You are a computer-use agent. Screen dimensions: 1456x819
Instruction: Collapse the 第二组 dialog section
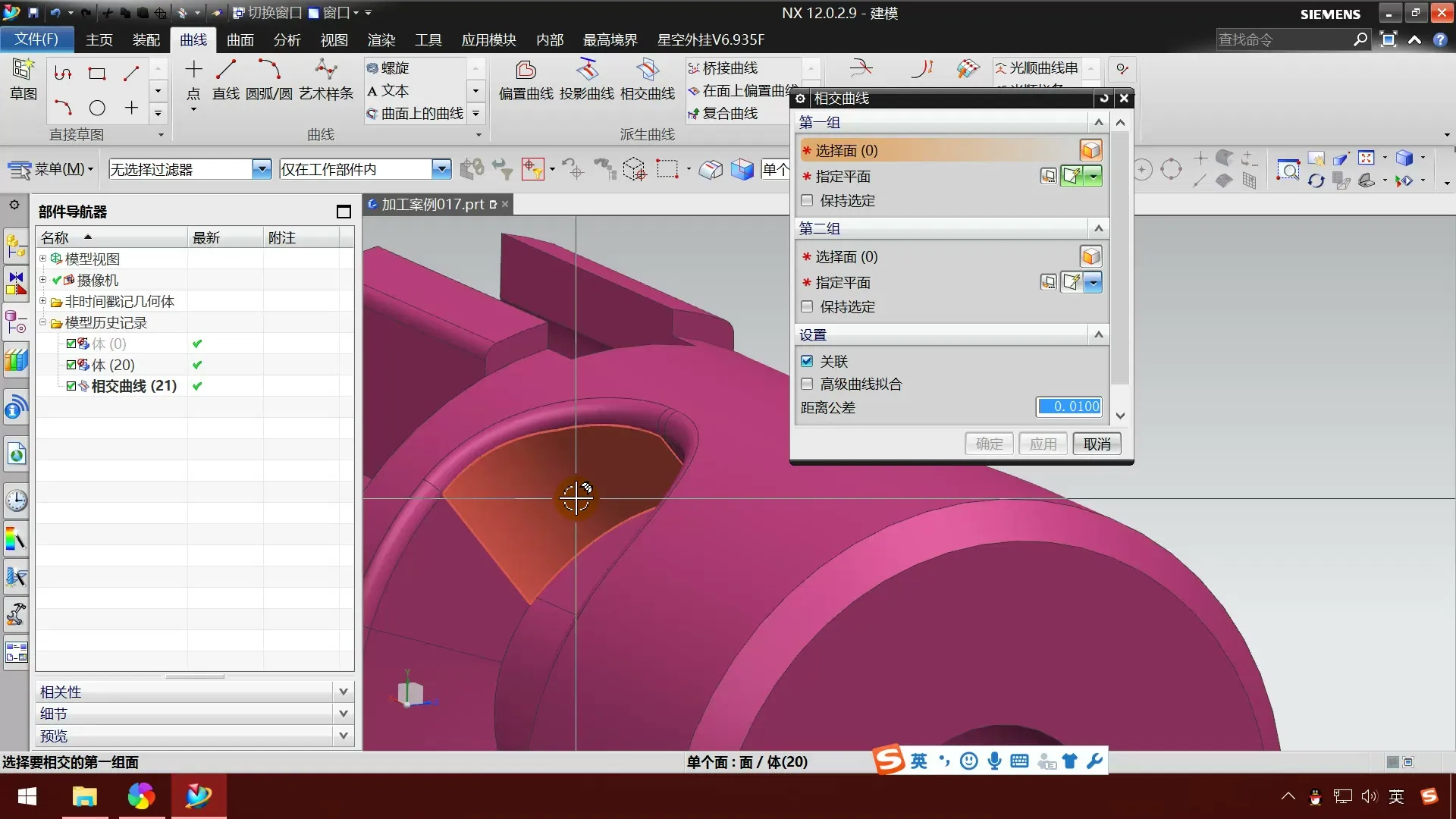tap(1099, 227)
